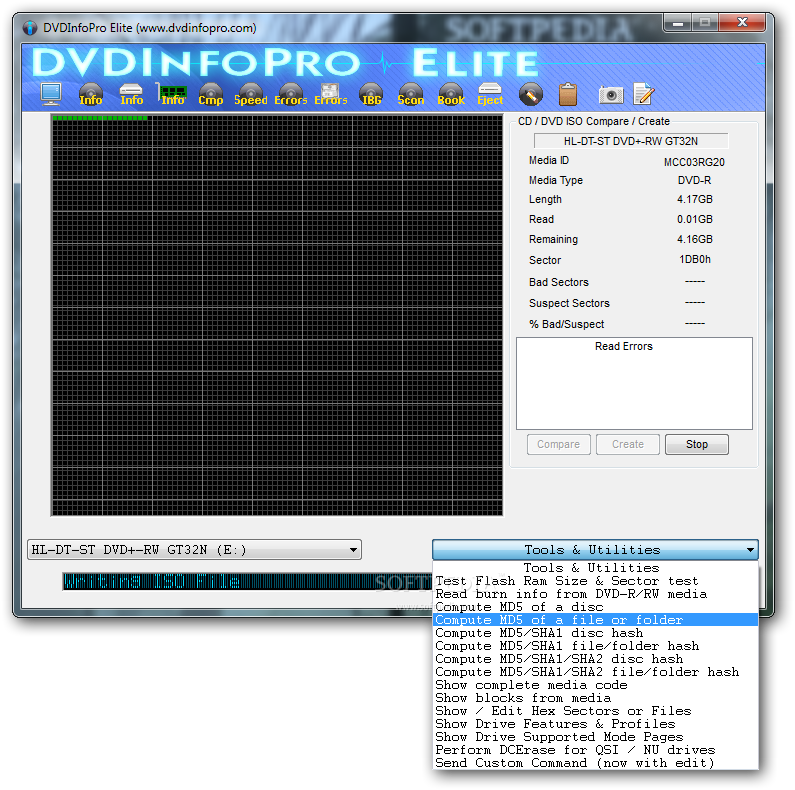This screenshot has height=790, width=795.
Task: Click the Read Errors list box
Action: (x=634, y=384)
